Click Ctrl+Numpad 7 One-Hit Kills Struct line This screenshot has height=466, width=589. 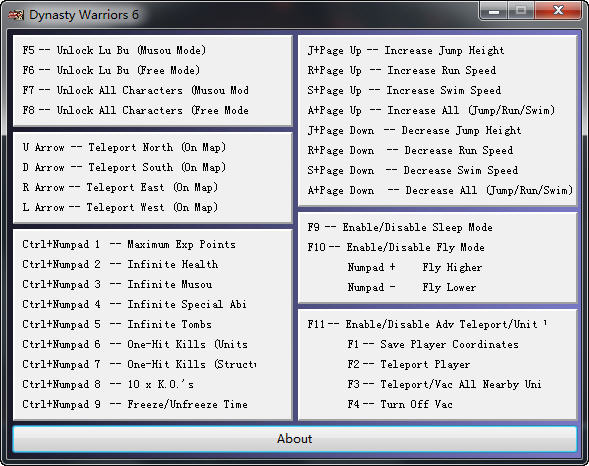tap(139, 364)
